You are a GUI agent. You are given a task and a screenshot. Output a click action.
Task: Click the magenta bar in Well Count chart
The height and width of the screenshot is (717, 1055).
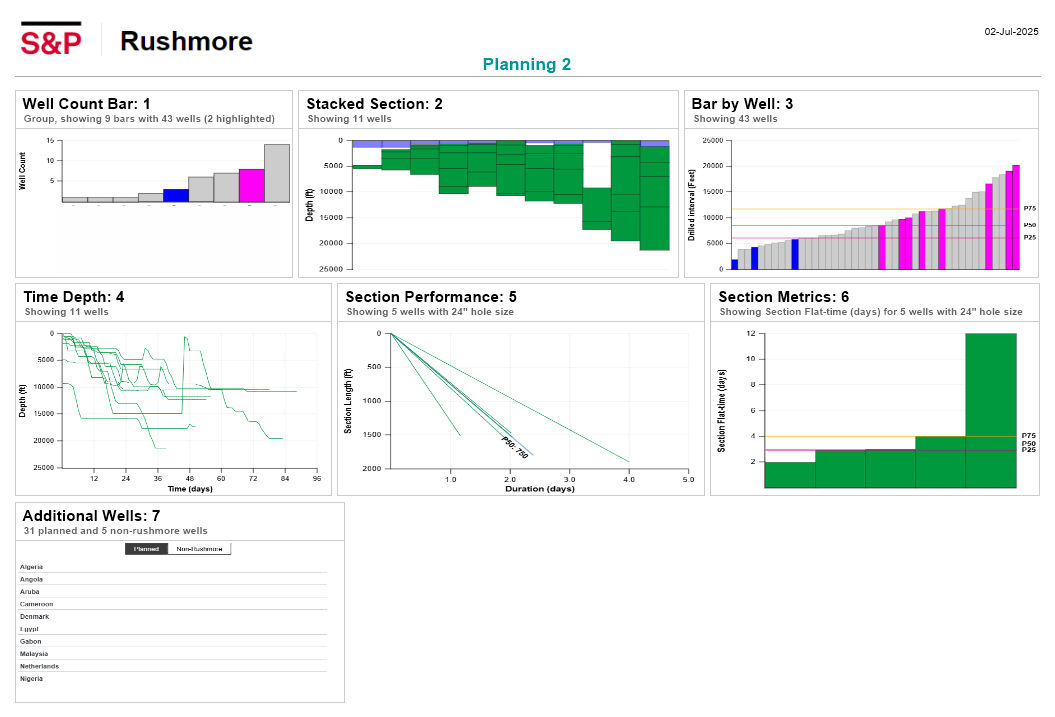252,185
